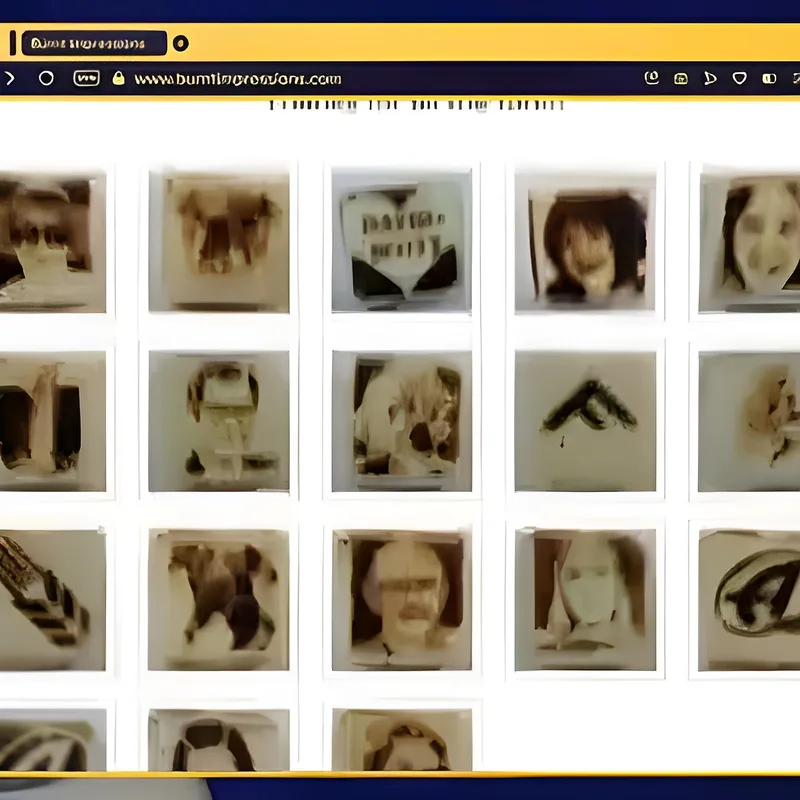The width and height of the screenshot is (800, 800).
Task: Click the split pill icon after the shield
Action: (x=769, y=79)
